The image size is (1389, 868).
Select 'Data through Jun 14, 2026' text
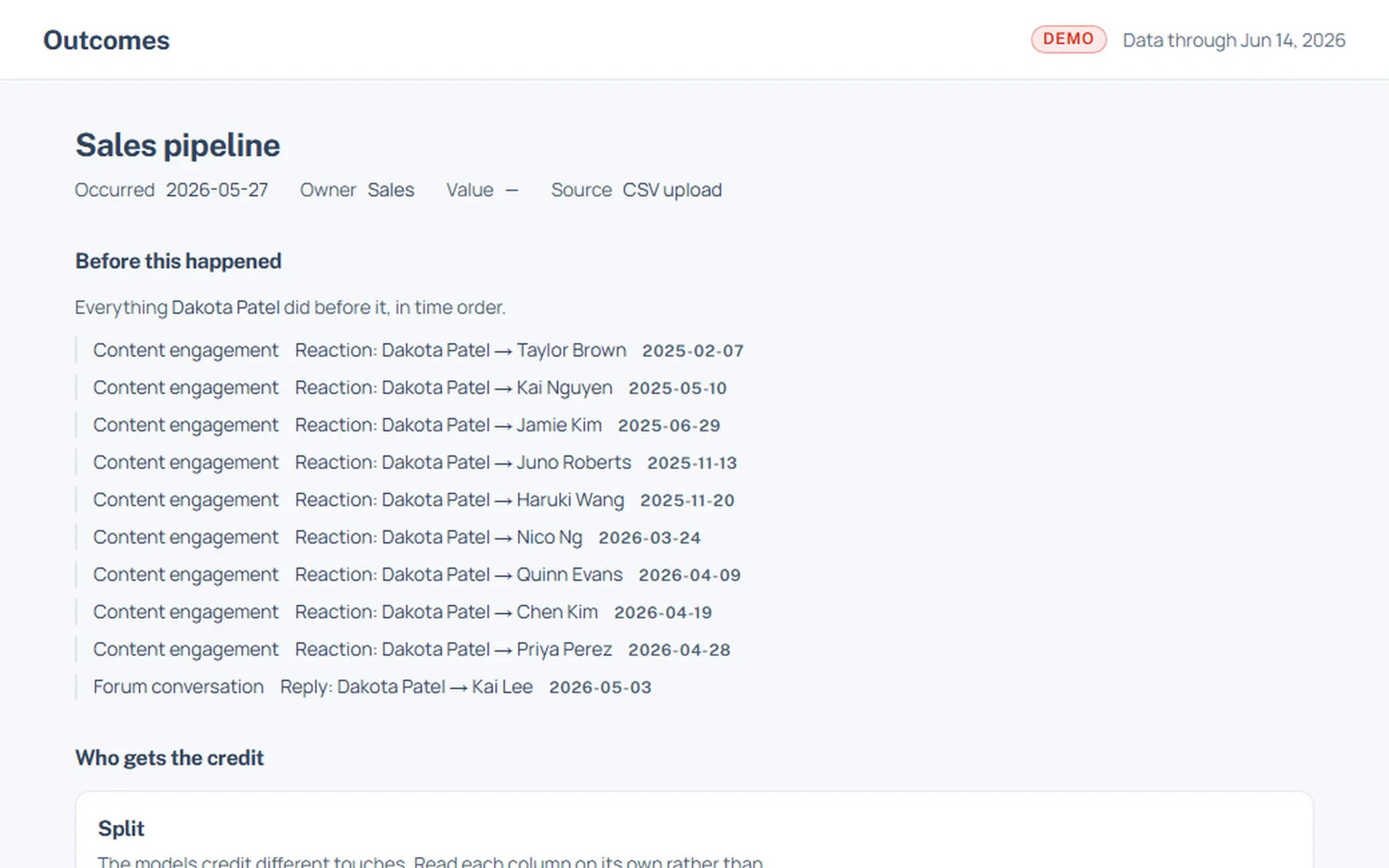click(1234, 40)
